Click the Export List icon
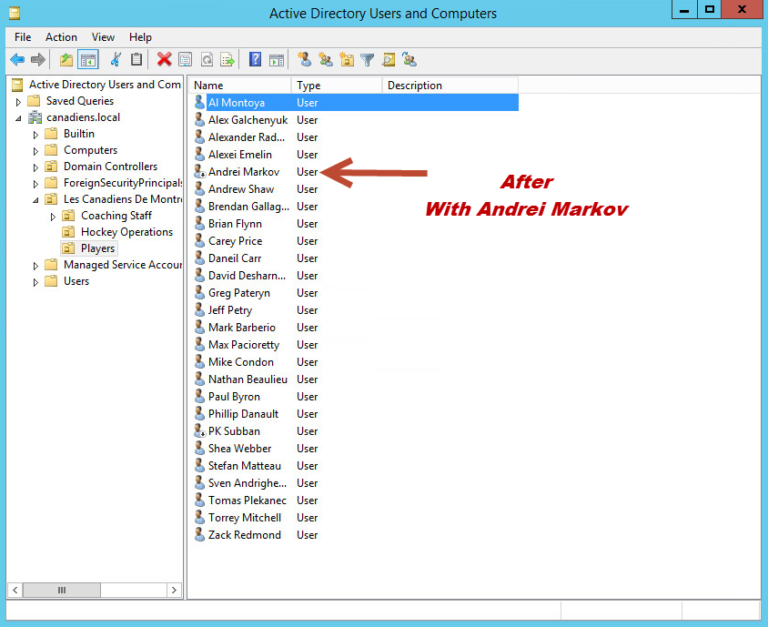 click(228, 60)
